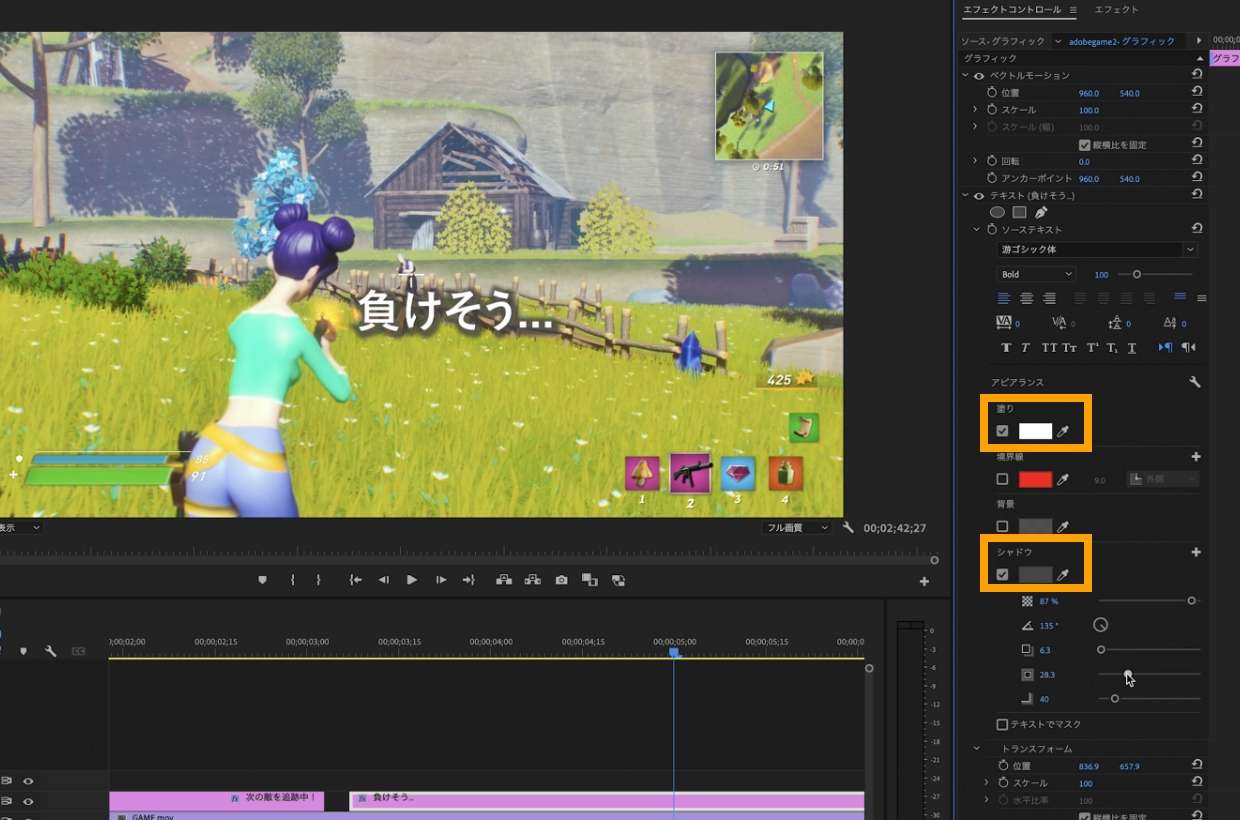Select the 負けそう.. clip on timeline
Screen dimensions: 1240x820
click(x=607, y=800)
